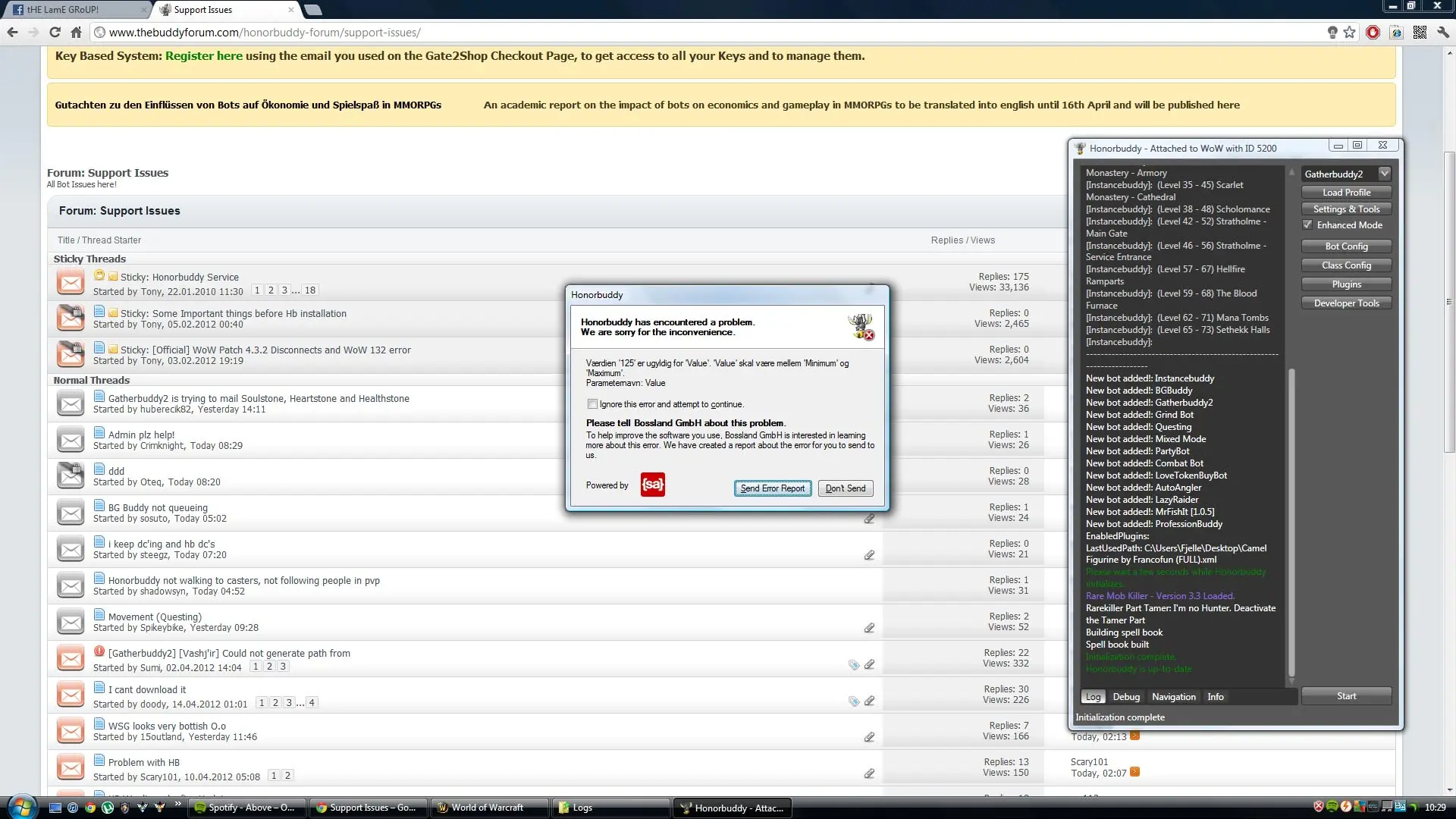Open a new browser tab
This screenshot has height=819, width=1456.
click(313, 10)
